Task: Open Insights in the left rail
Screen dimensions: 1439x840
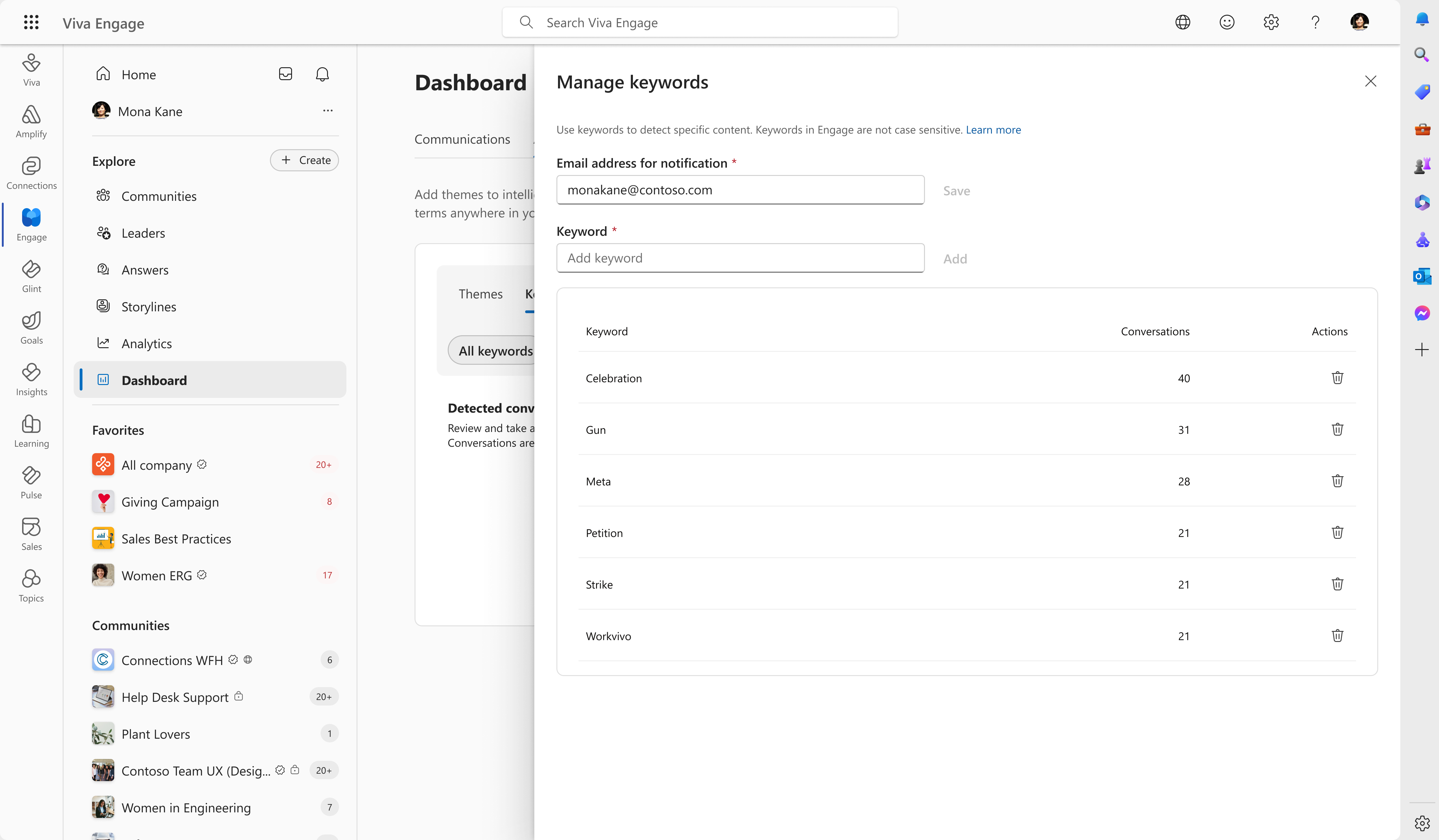Action: coord(31,380)
